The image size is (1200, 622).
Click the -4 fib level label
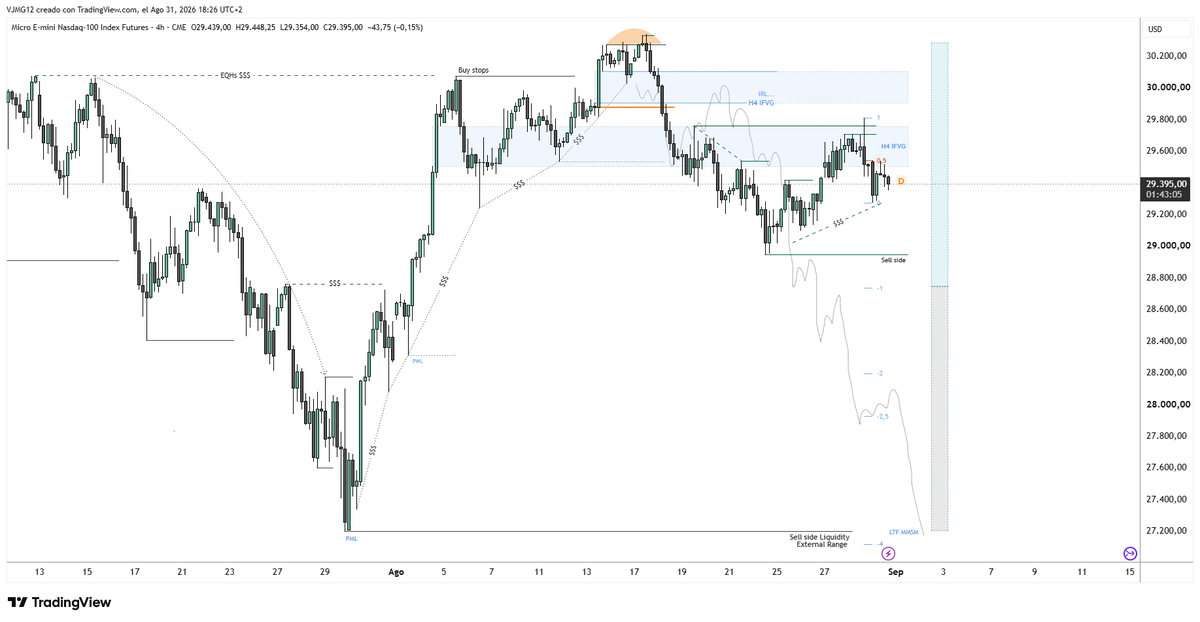point(881,543)
